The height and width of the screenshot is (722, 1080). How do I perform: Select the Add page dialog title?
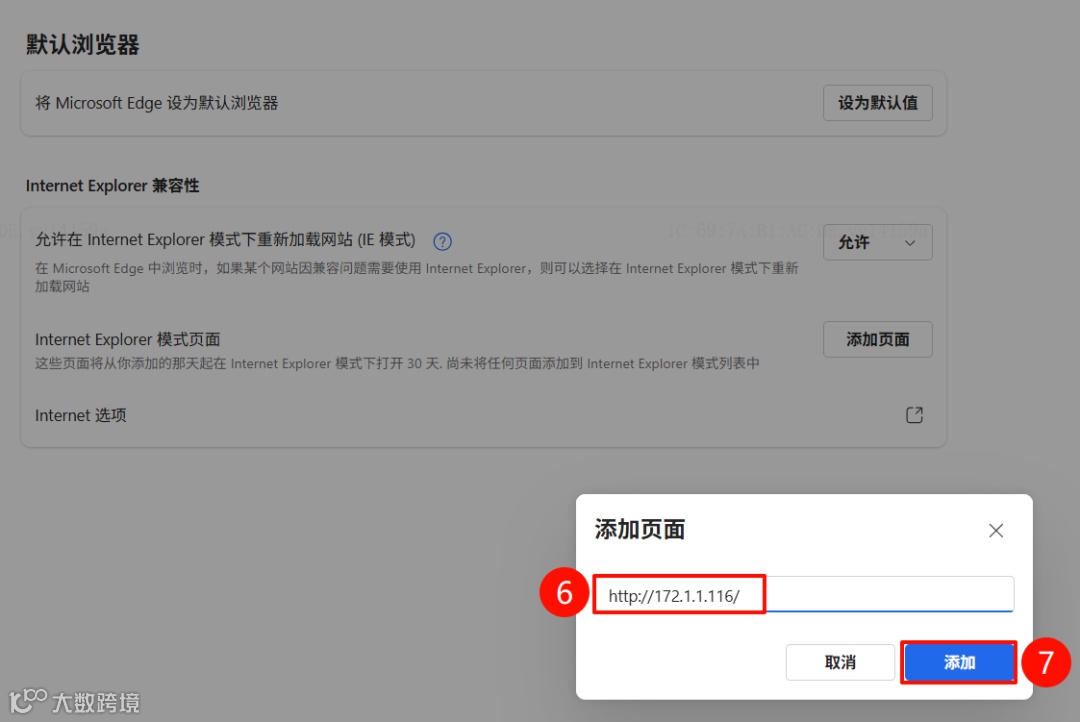[x=639, y=529]
